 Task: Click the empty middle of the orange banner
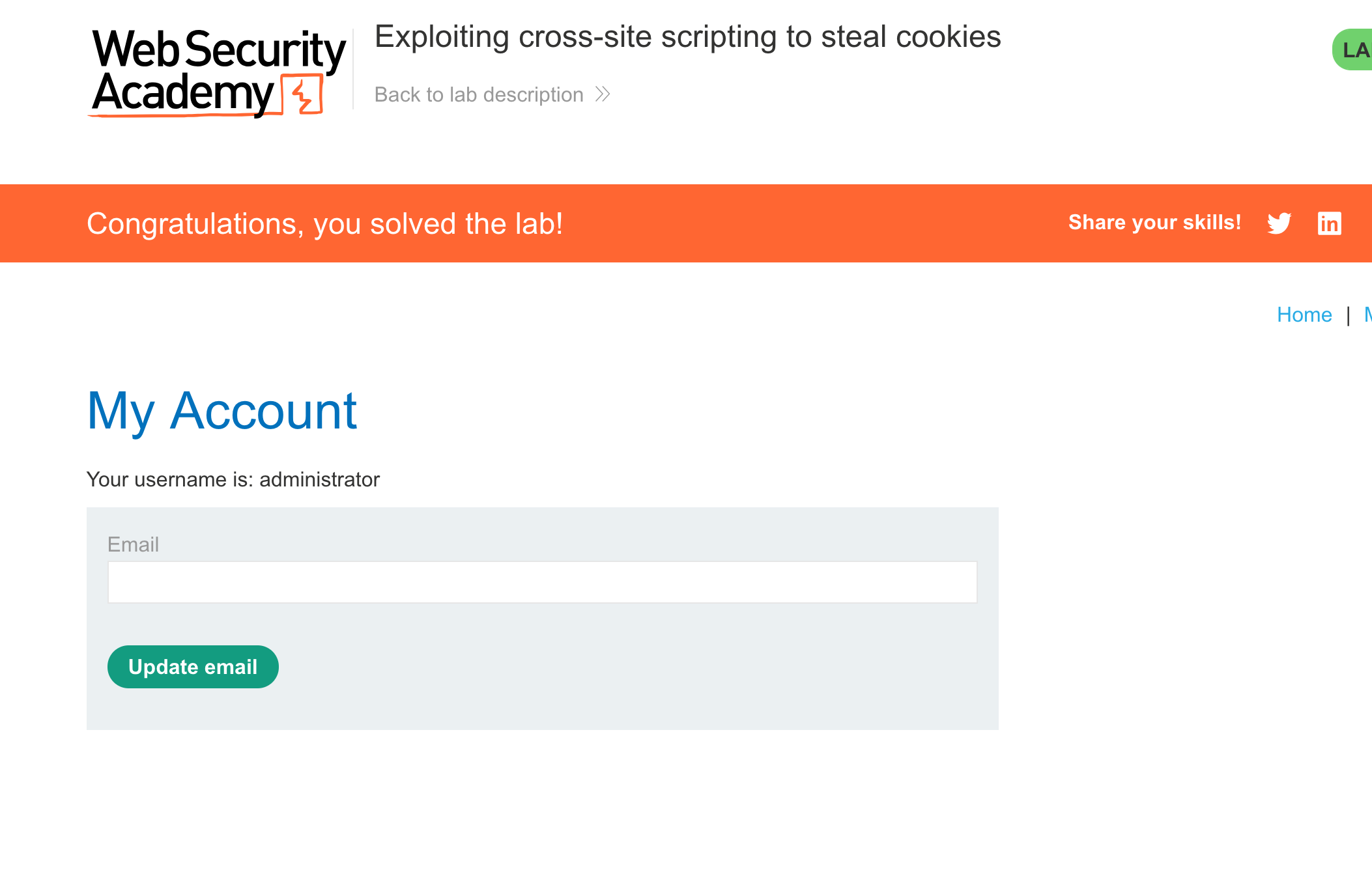(x=814, y=223)
